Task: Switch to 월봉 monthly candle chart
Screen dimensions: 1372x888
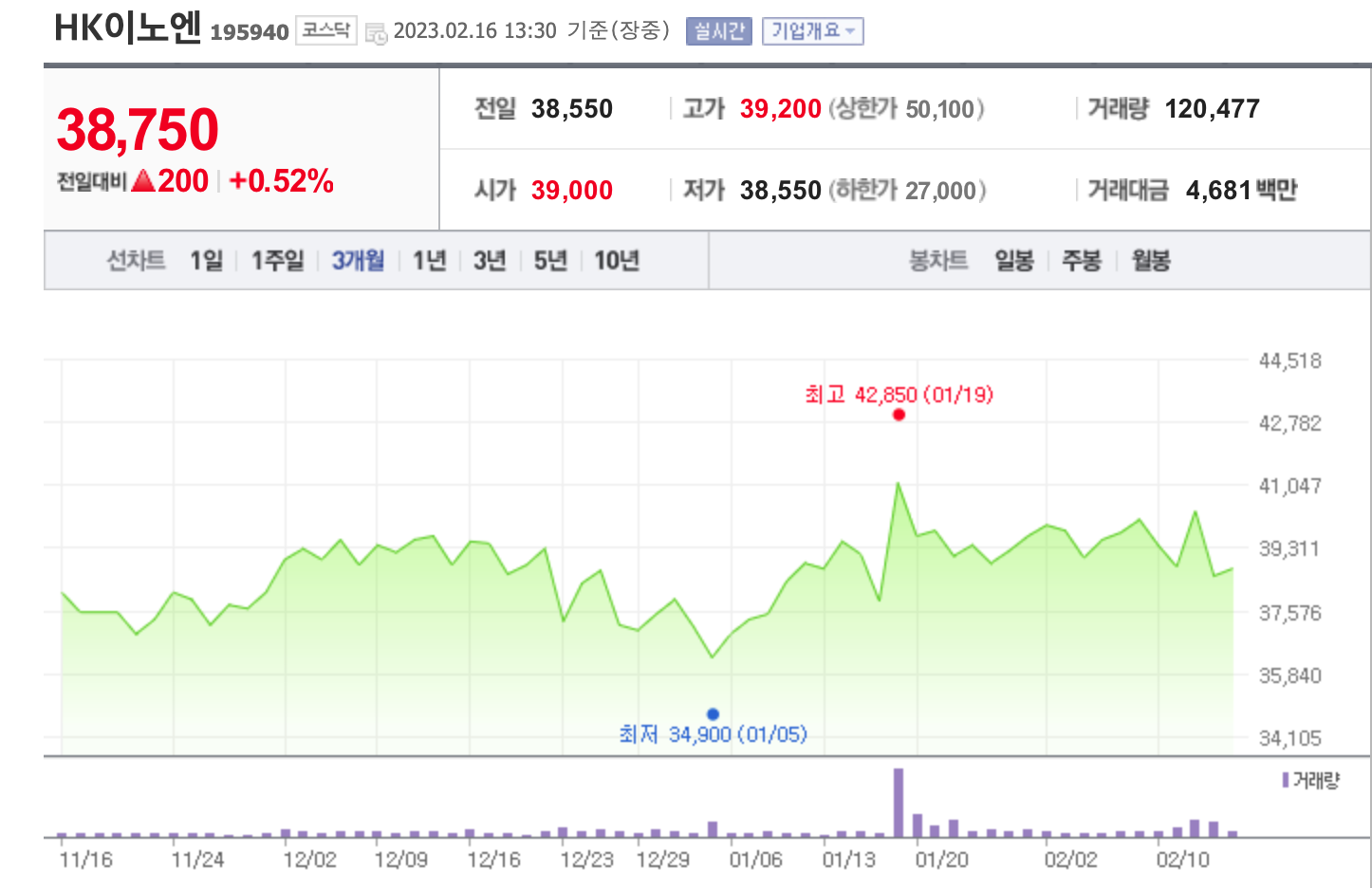Action: [x=1151, y=260]
